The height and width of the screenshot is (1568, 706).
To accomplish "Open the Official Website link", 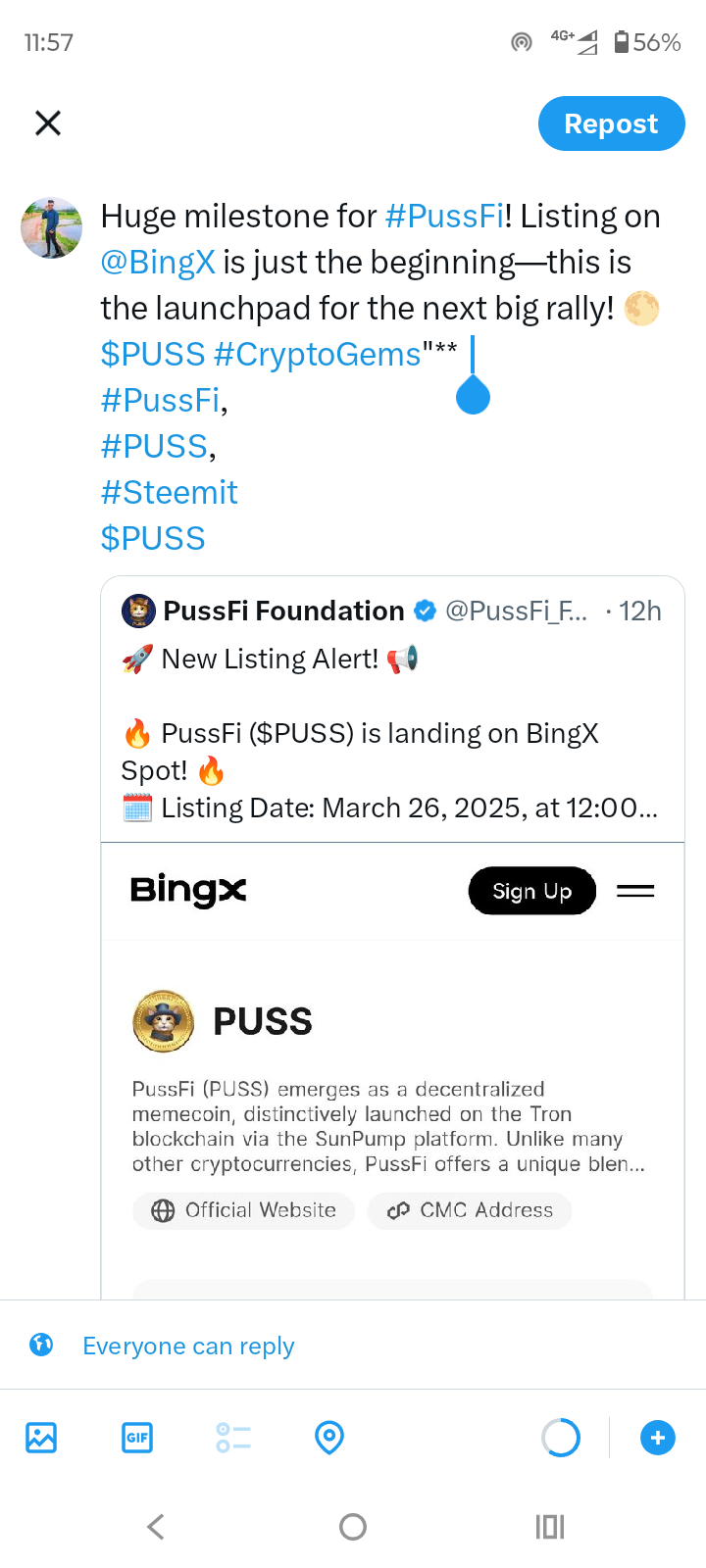I will 244,1210.
